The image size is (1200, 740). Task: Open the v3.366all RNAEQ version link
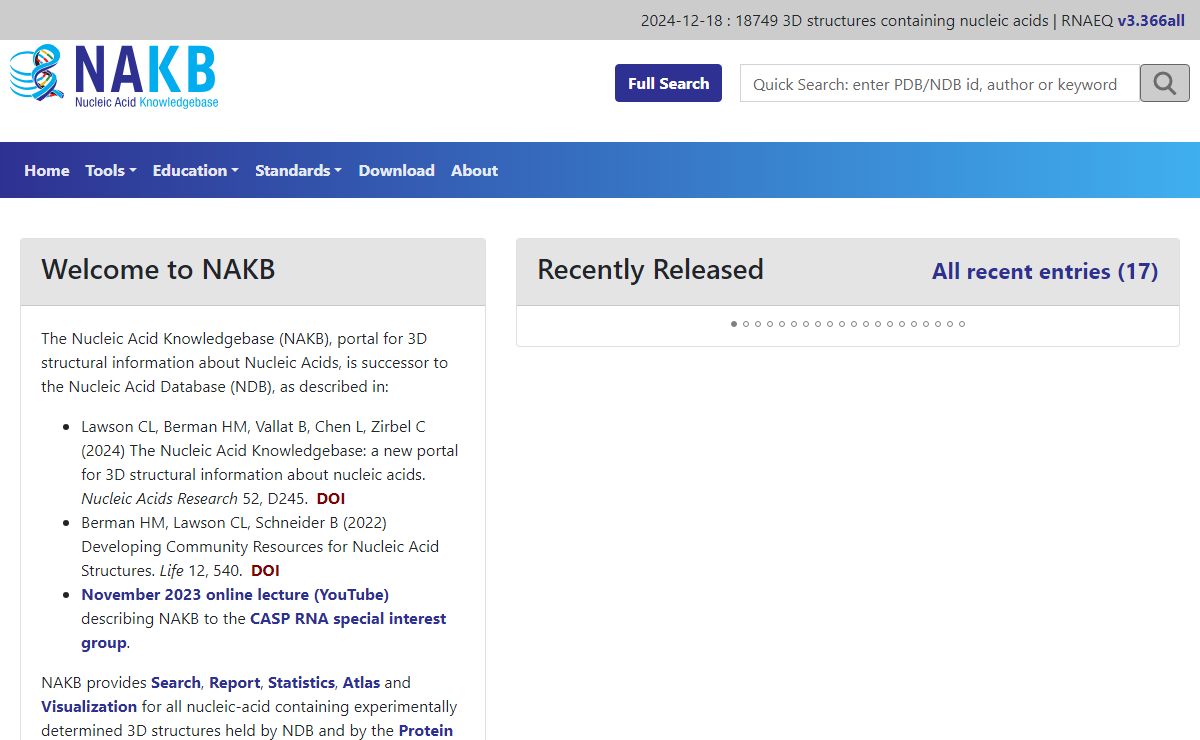1151,20
